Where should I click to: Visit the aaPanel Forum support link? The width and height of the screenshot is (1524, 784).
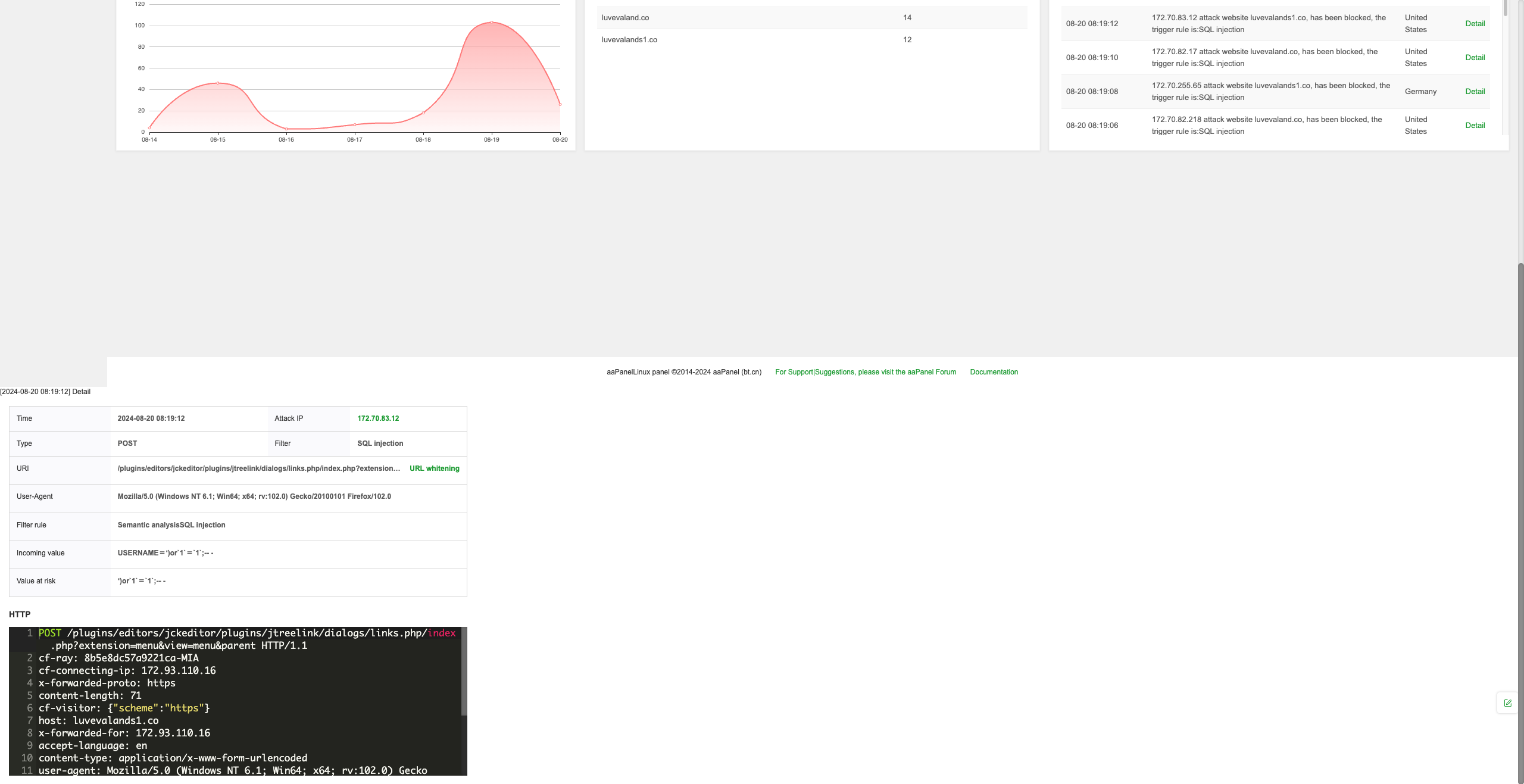(865, 372)
